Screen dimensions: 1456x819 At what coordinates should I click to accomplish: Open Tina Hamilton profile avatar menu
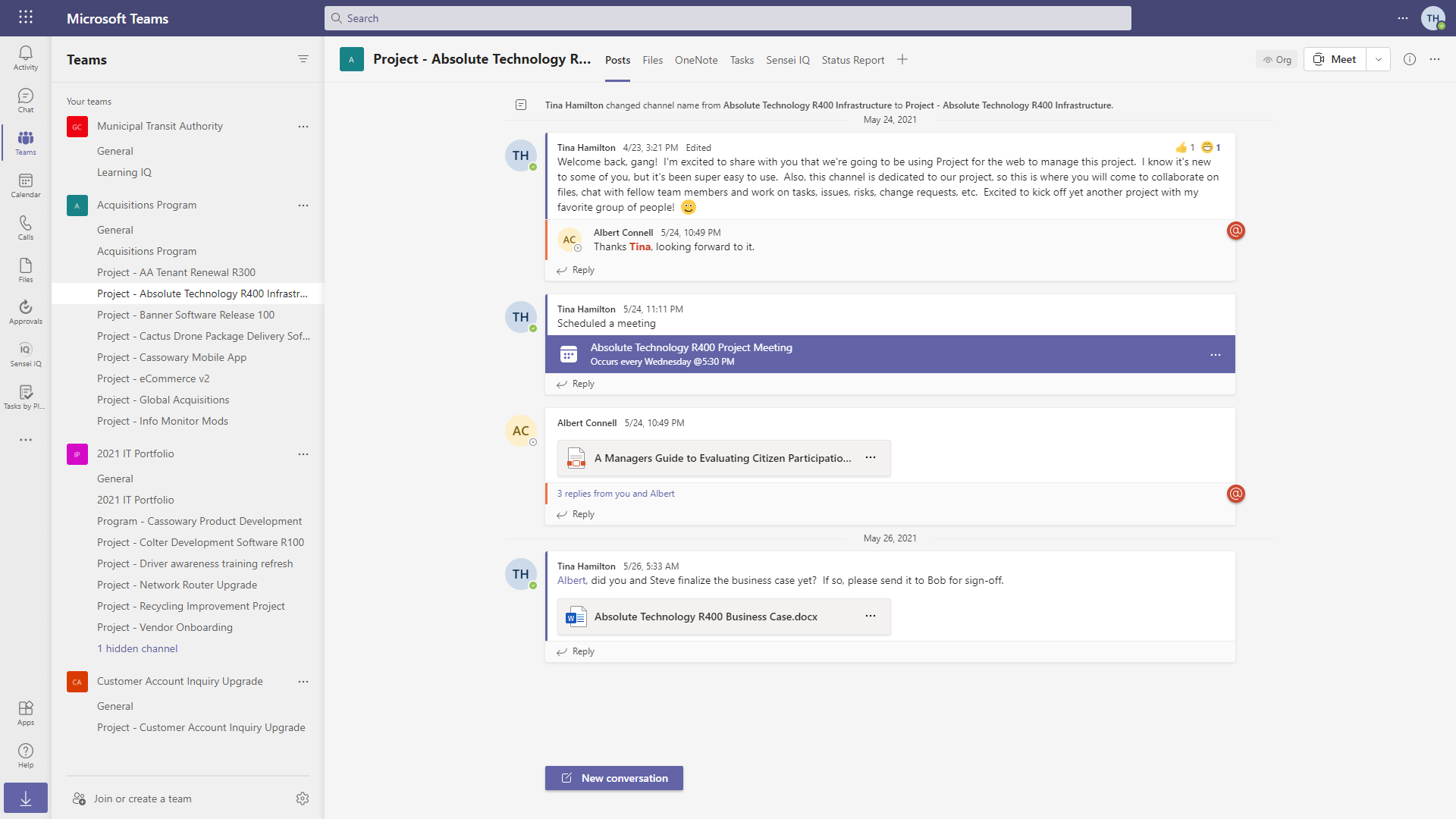(x=1432, y=18)
